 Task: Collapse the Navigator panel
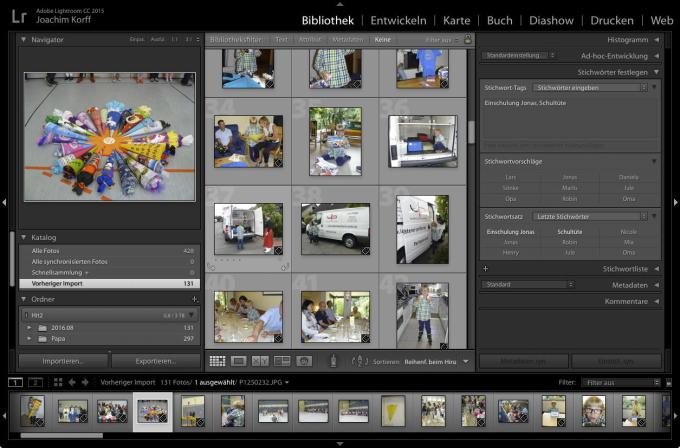(x=23, y=39)
